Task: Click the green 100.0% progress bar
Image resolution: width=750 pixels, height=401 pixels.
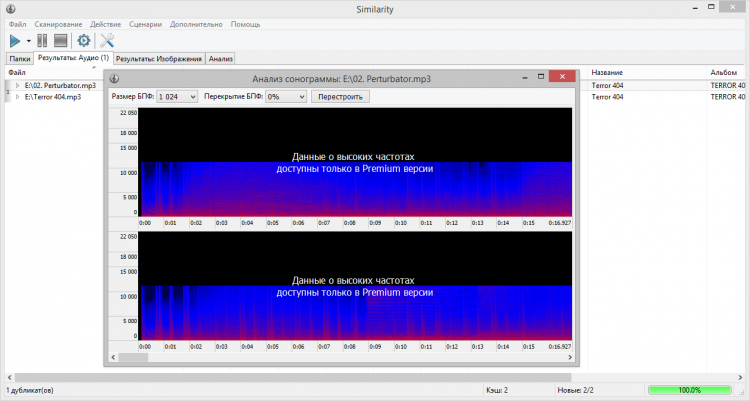Action: tap(689, 389)
